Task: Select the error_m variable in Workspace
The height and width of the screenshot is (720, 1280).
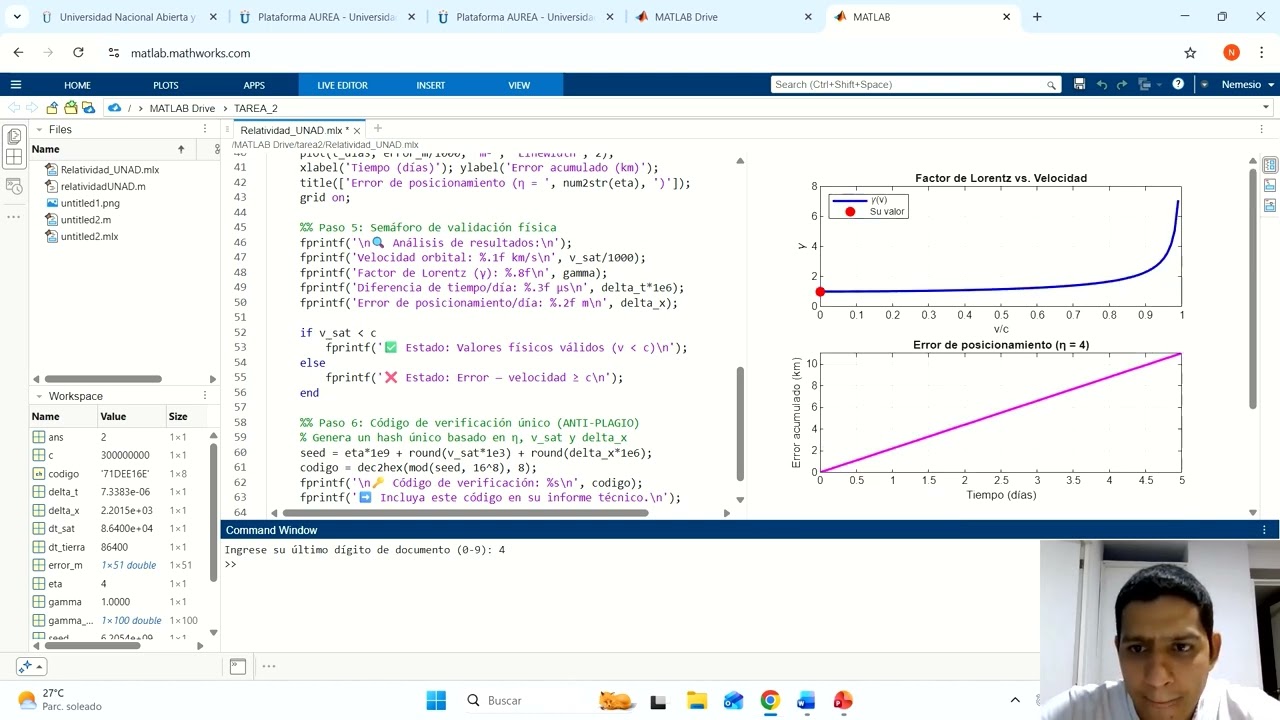Action: click(65, 565)
